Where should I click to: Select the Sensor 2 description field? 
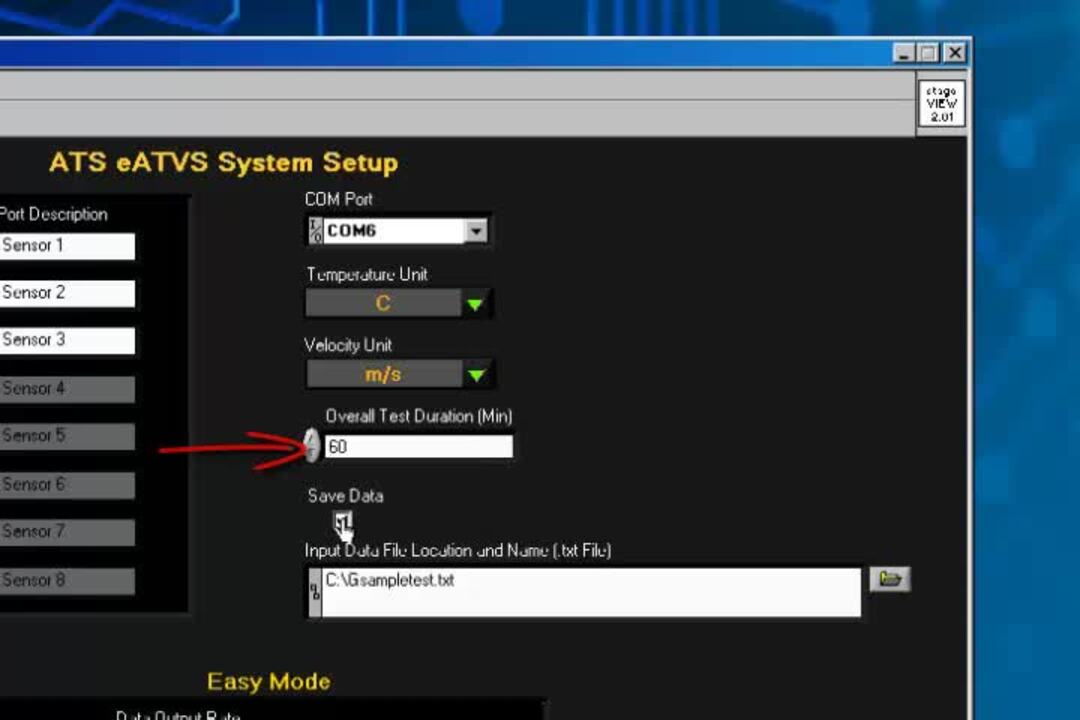pyautogui.click(x=66, y=293)
